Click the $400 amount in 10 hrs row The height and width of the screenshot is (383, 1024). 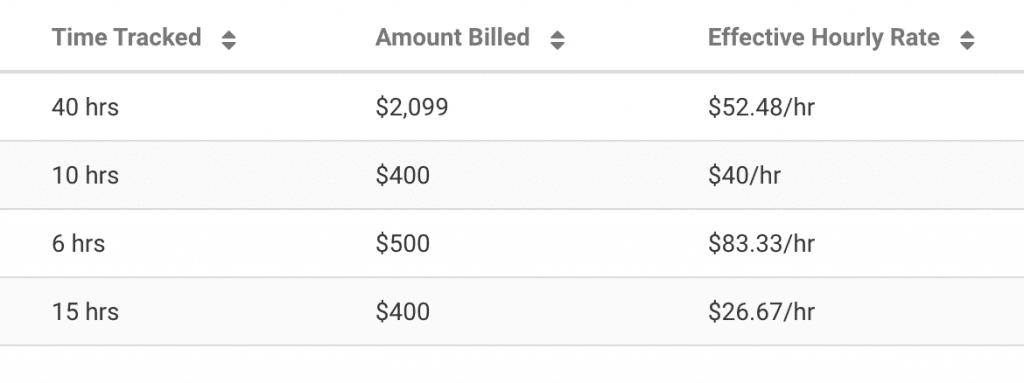[403, 175]
